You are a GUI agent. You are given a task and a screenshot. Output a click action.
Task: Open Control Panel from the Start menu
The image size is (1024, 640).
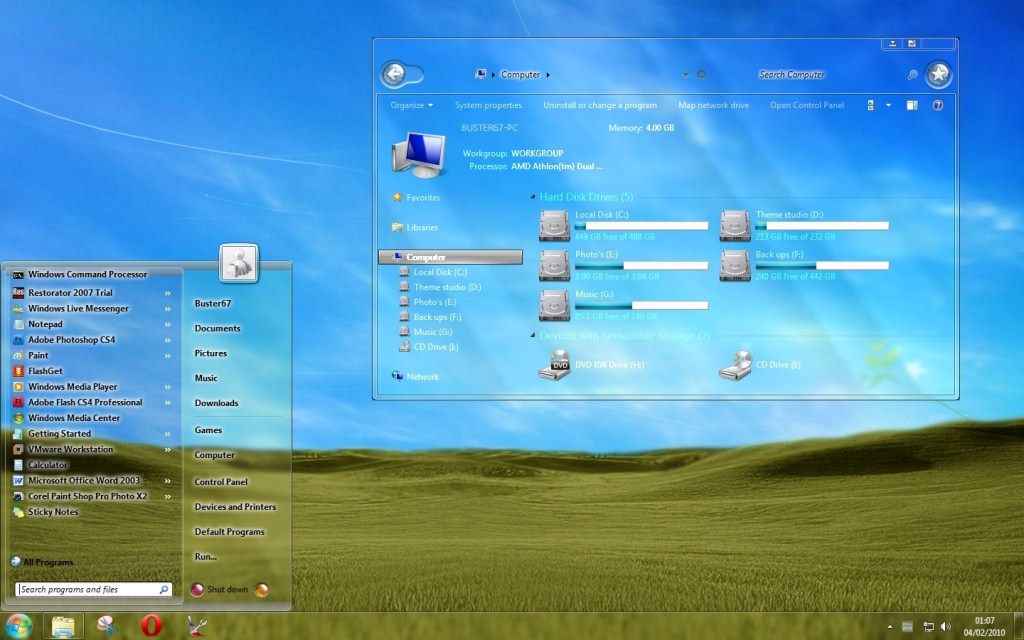221,482
